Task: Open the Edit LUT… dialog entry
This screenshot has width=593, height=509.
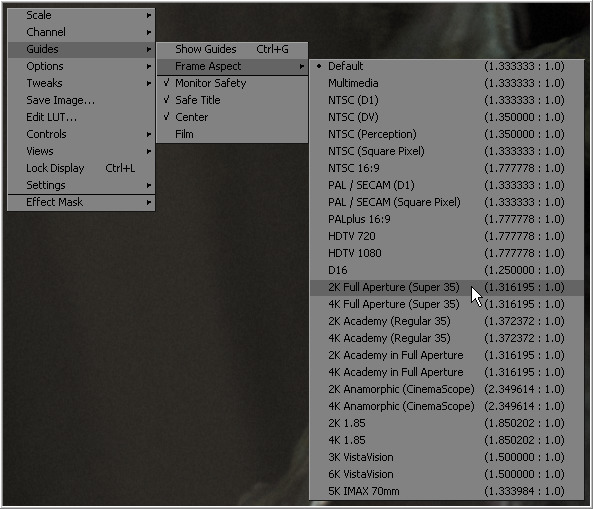Action: 81,117
